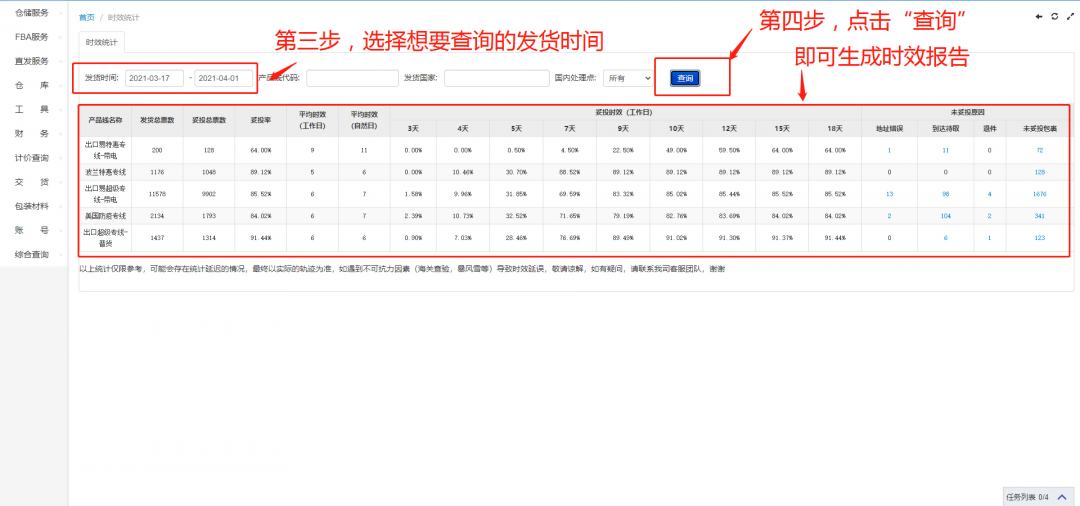Click 妥投总票数 value 1793
The width and height of the screenshot is (1080, 506).
(209, 216)
